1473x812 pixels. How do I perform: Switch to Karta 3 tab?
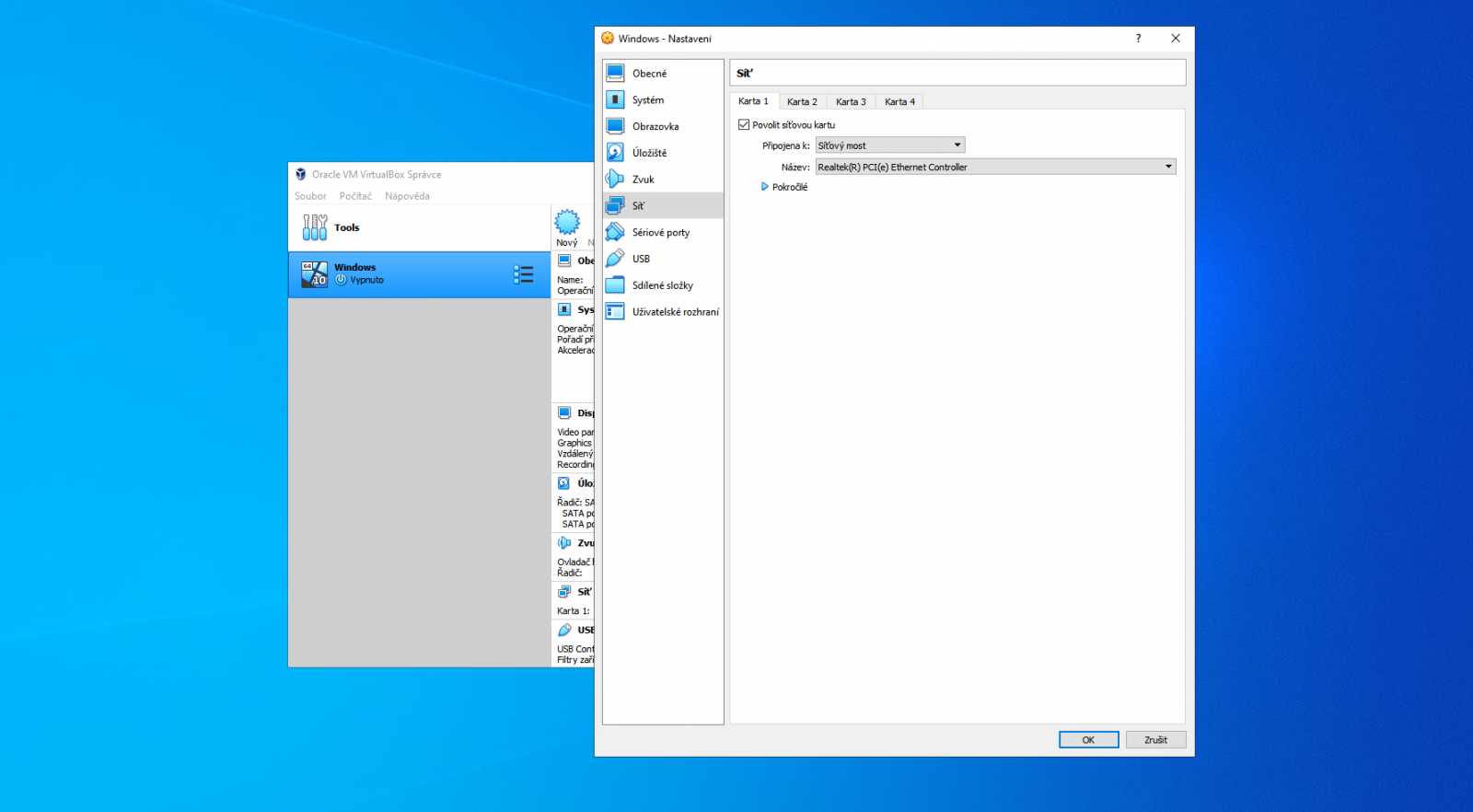[x=851, y=102]
